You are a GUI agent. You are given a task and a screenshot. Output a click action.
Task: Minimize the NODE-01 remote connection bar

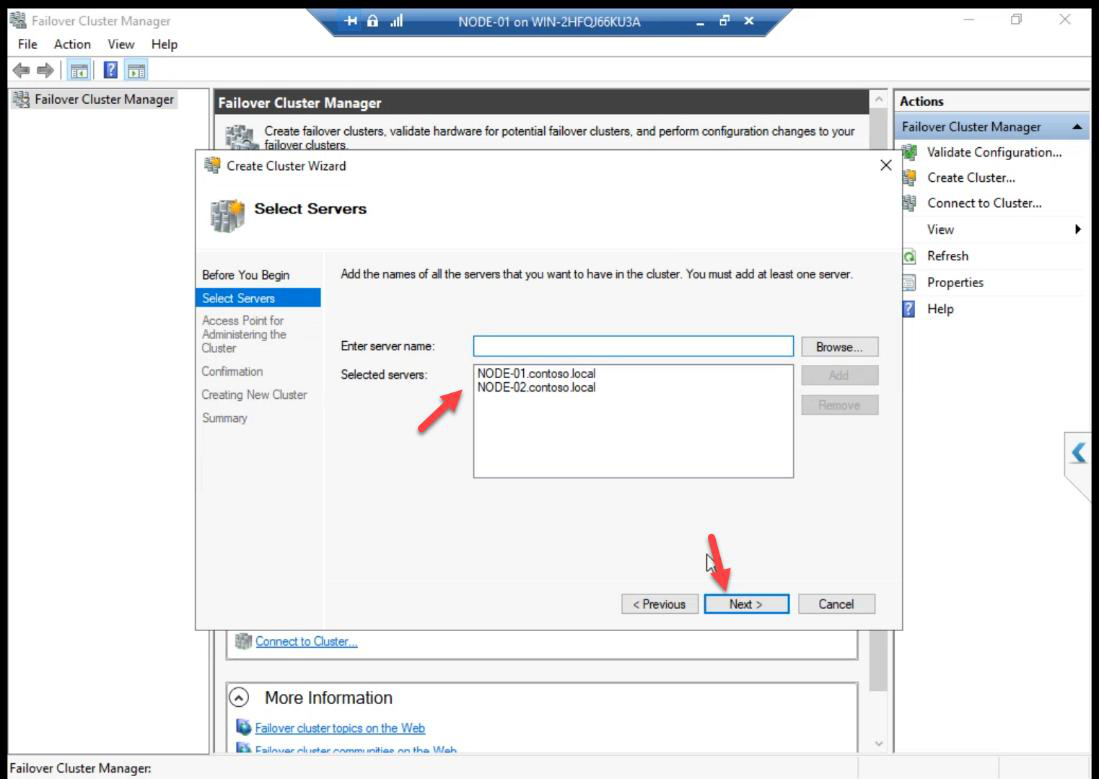[699, 22]
